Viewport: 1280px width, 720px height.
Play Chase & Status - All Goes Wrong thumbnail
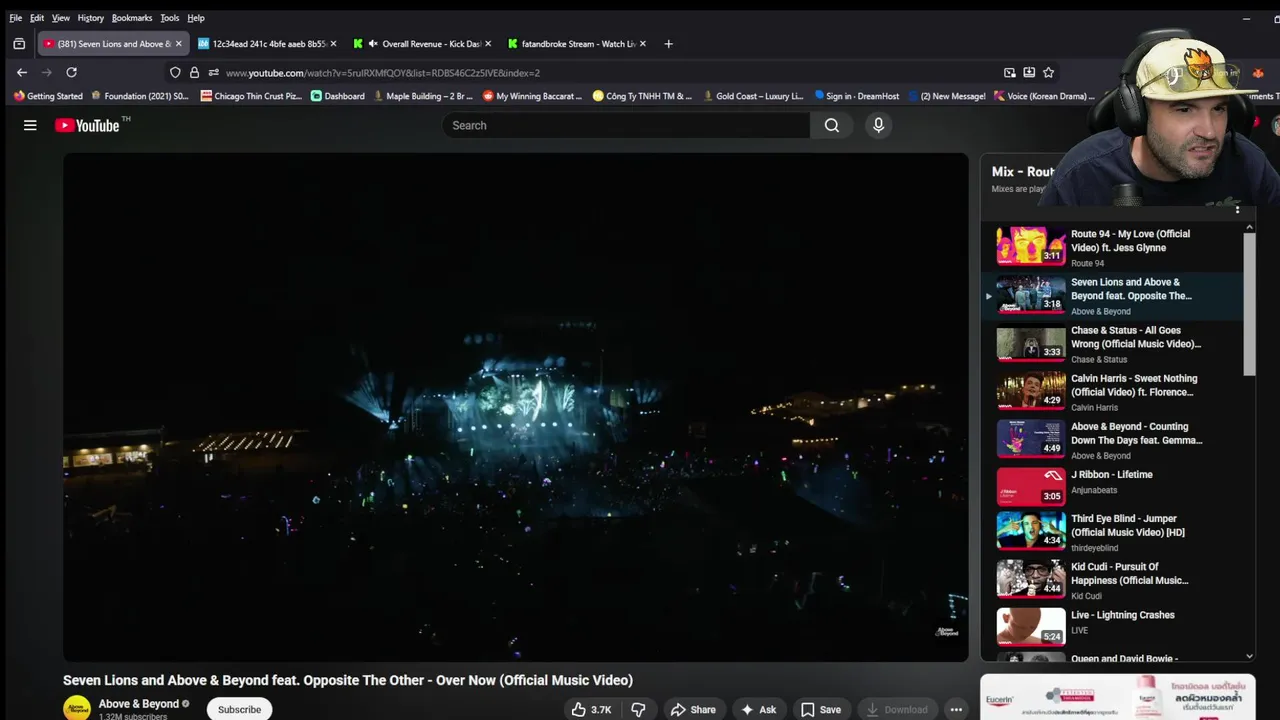(x=1031, y=343)
